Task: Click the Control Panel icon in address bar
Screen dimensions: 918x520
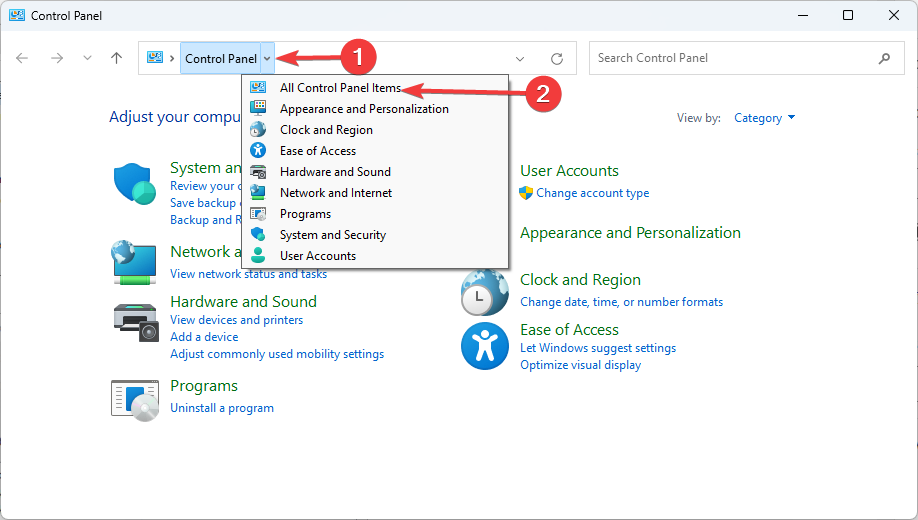Action: 155,57
